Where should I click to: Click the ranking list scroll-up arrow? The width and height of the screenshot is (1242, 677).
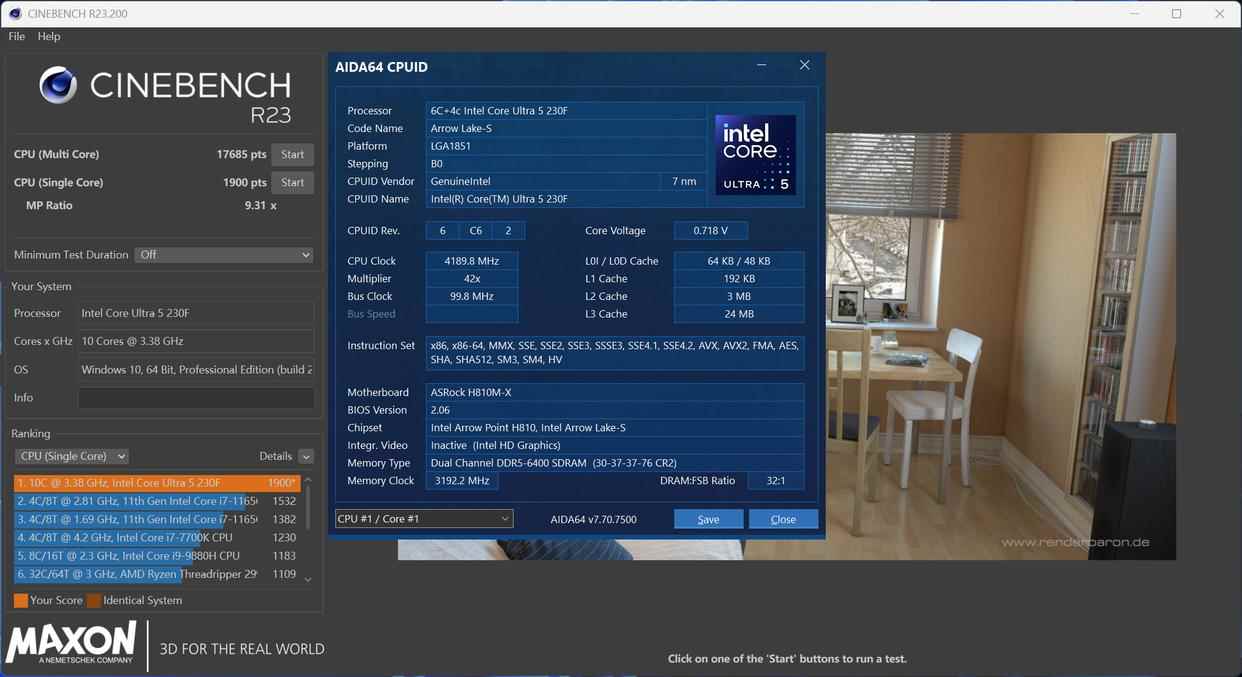[307, 481]
